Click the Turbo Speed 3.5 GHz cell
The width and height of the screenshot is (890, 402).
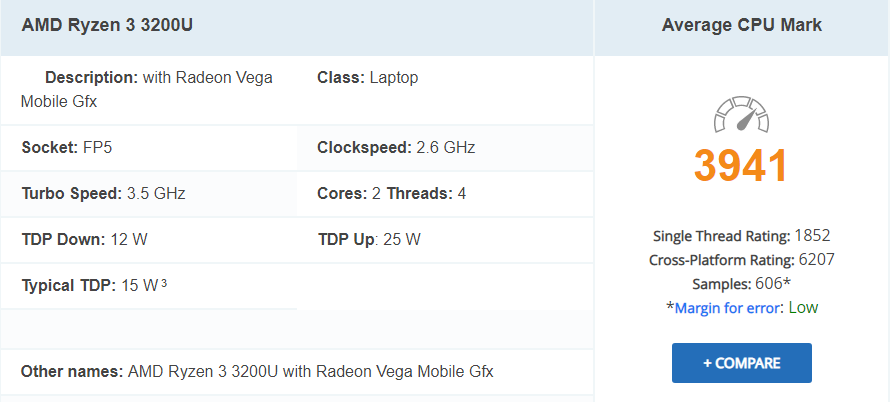149,194
